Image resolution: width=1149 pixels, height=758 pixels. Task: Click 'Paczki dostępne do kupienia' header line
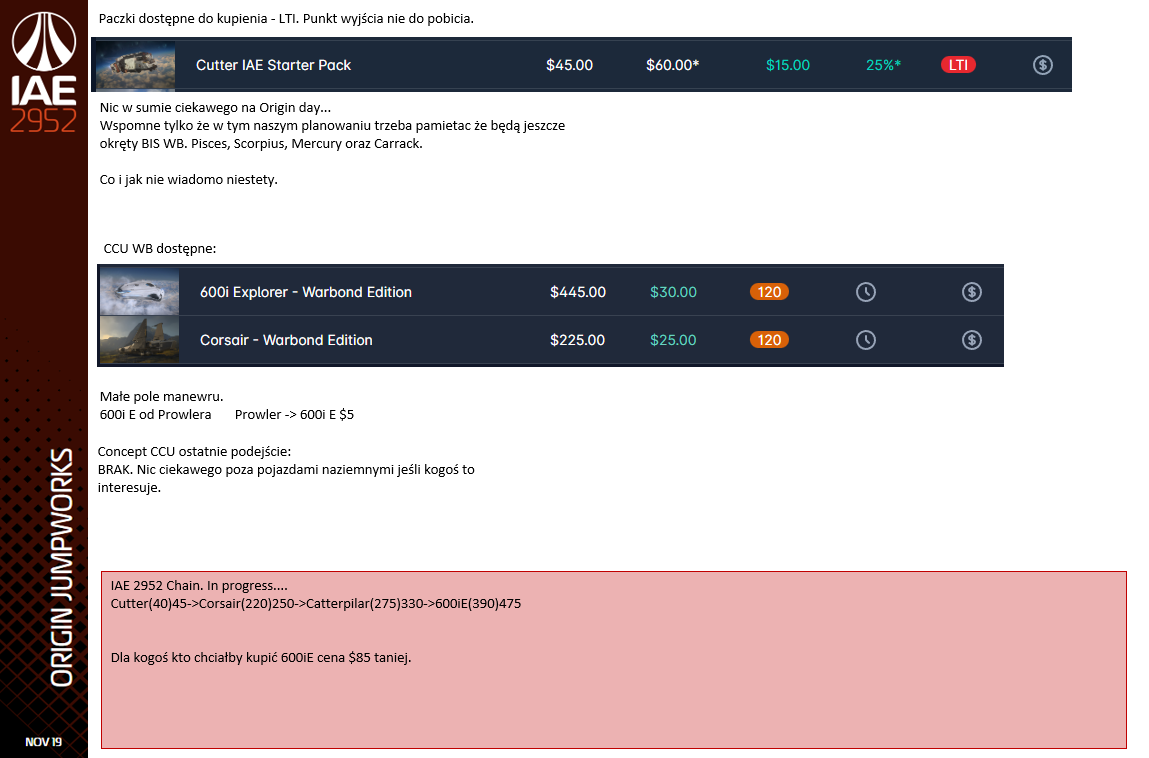[x=287, y=18]
